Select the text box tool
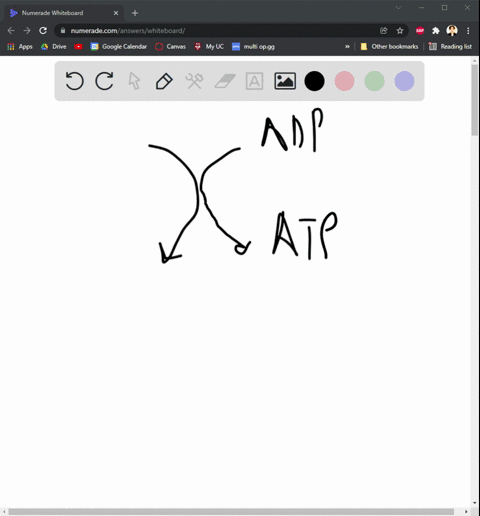The image size is (480, 516). (254, 81)
